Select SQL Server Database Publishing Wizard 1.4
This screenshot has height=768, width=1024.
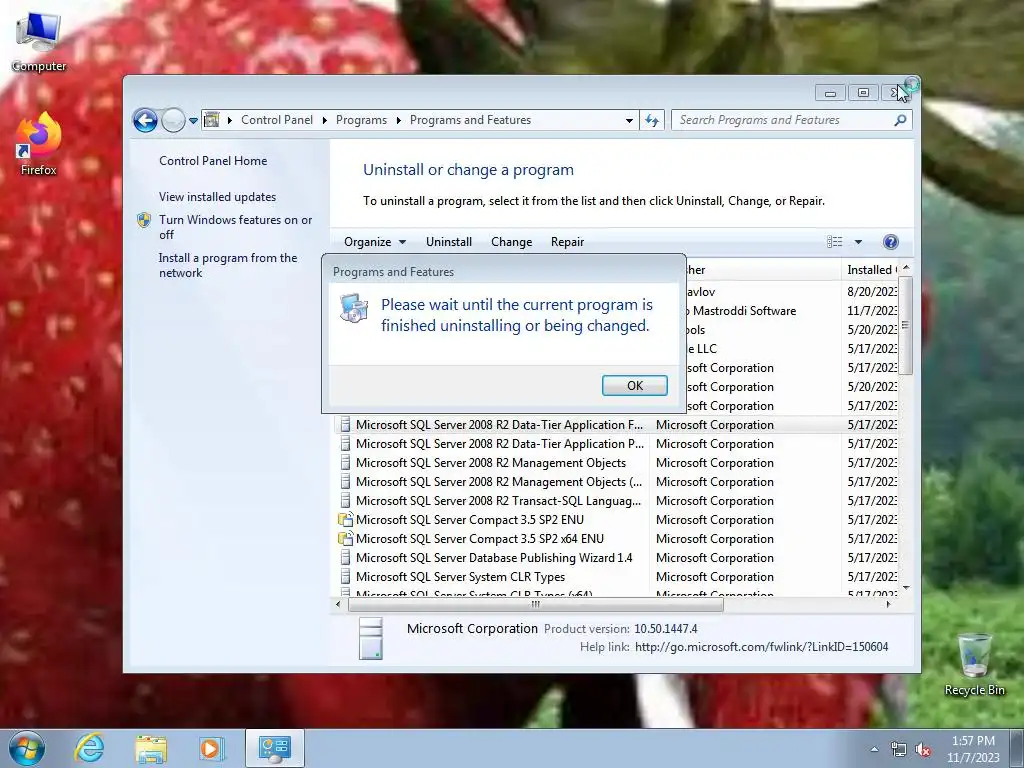tap(616, 557)
